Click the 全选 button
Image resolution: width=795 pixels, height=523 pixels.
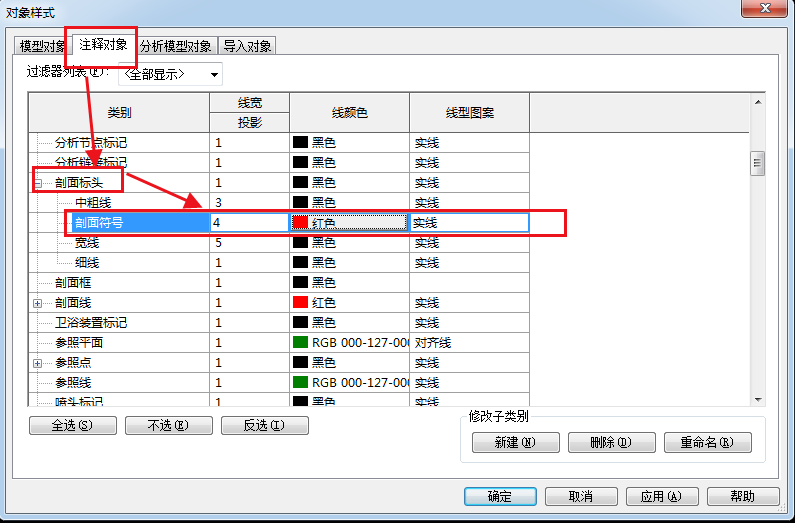coord(73,425)
